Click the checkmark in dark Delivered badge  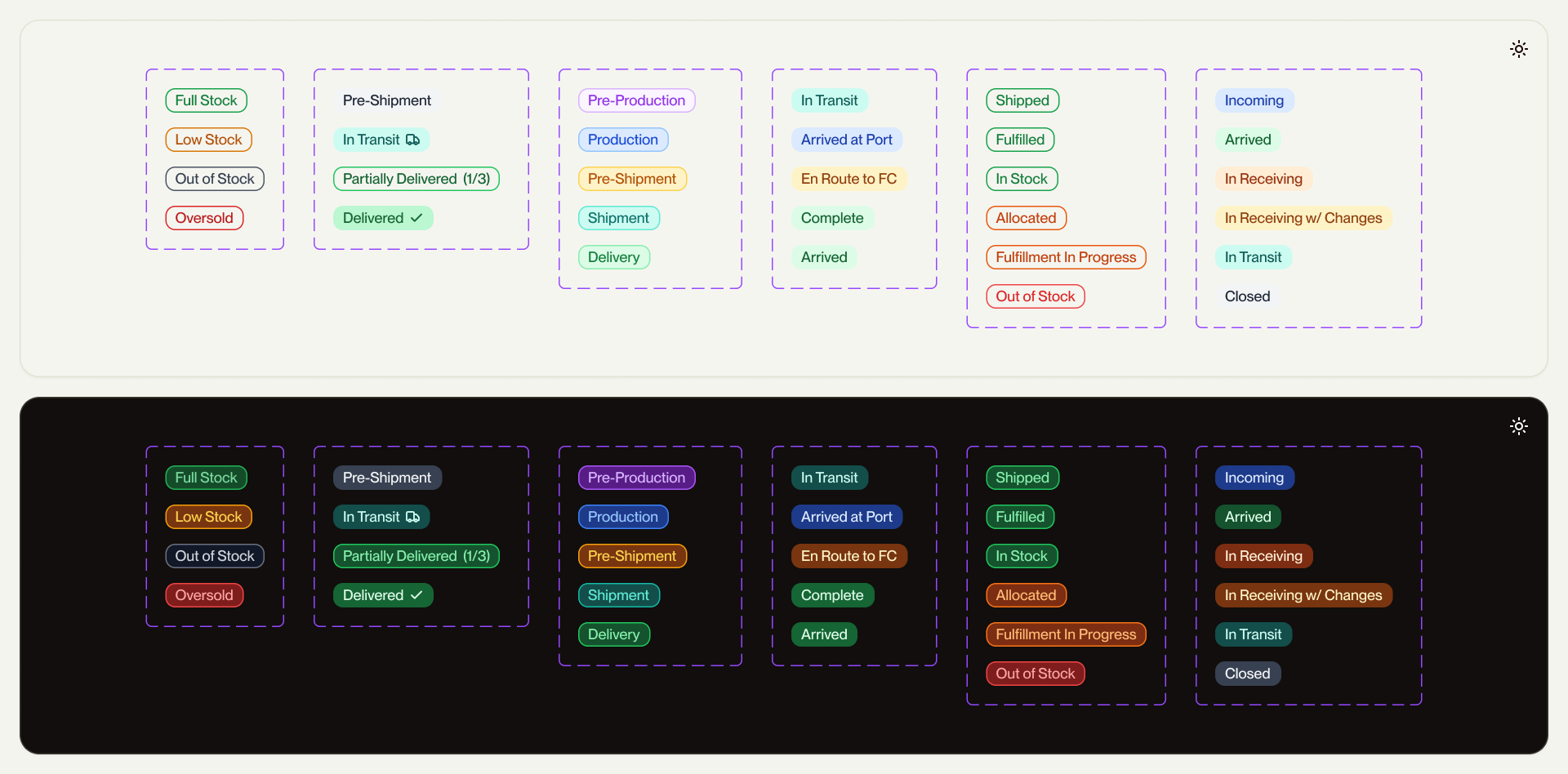click(x=416, y=595)
